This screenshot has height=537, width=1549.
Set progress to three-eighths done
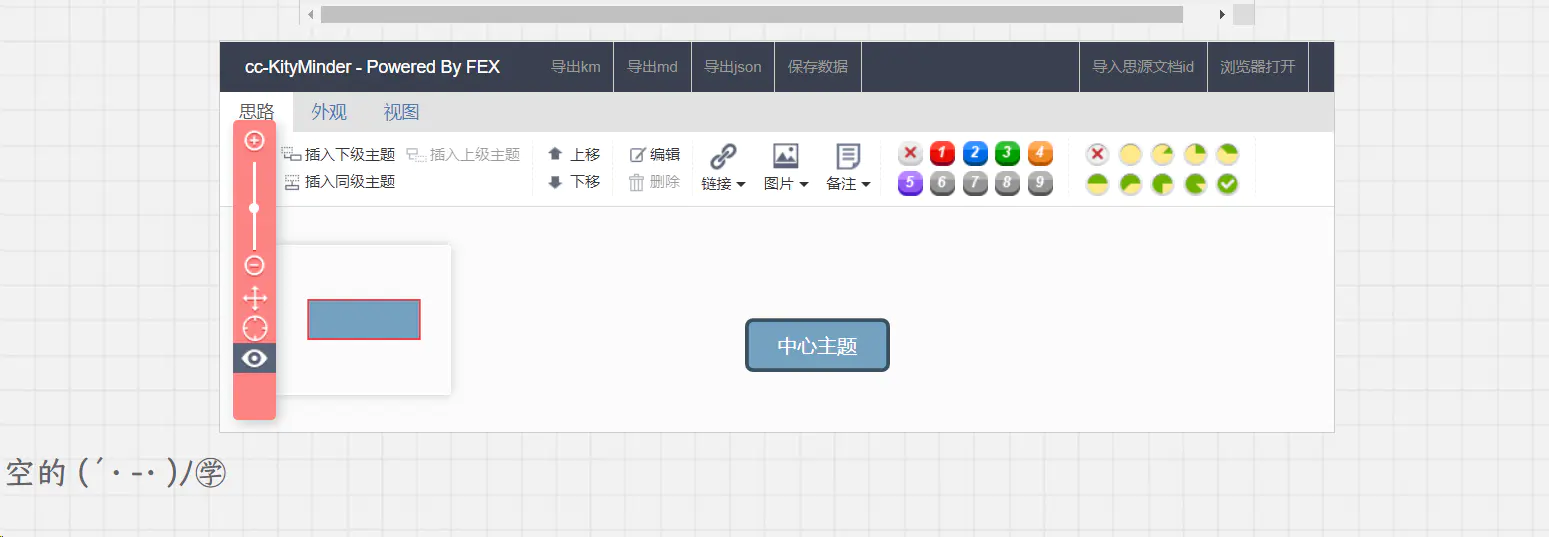(1227, 154)
